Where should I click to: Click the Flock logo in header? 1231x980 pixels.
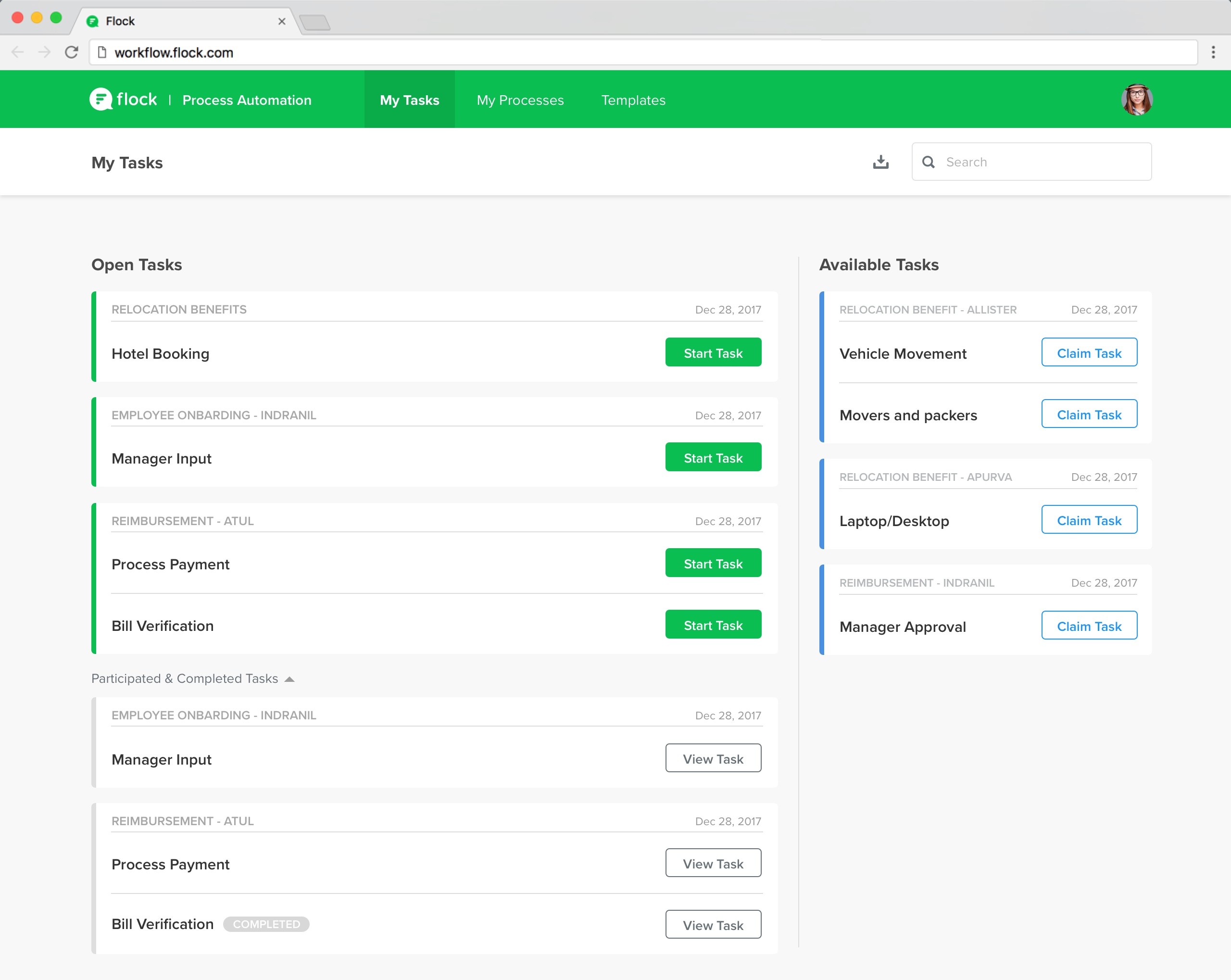point(123,100)
